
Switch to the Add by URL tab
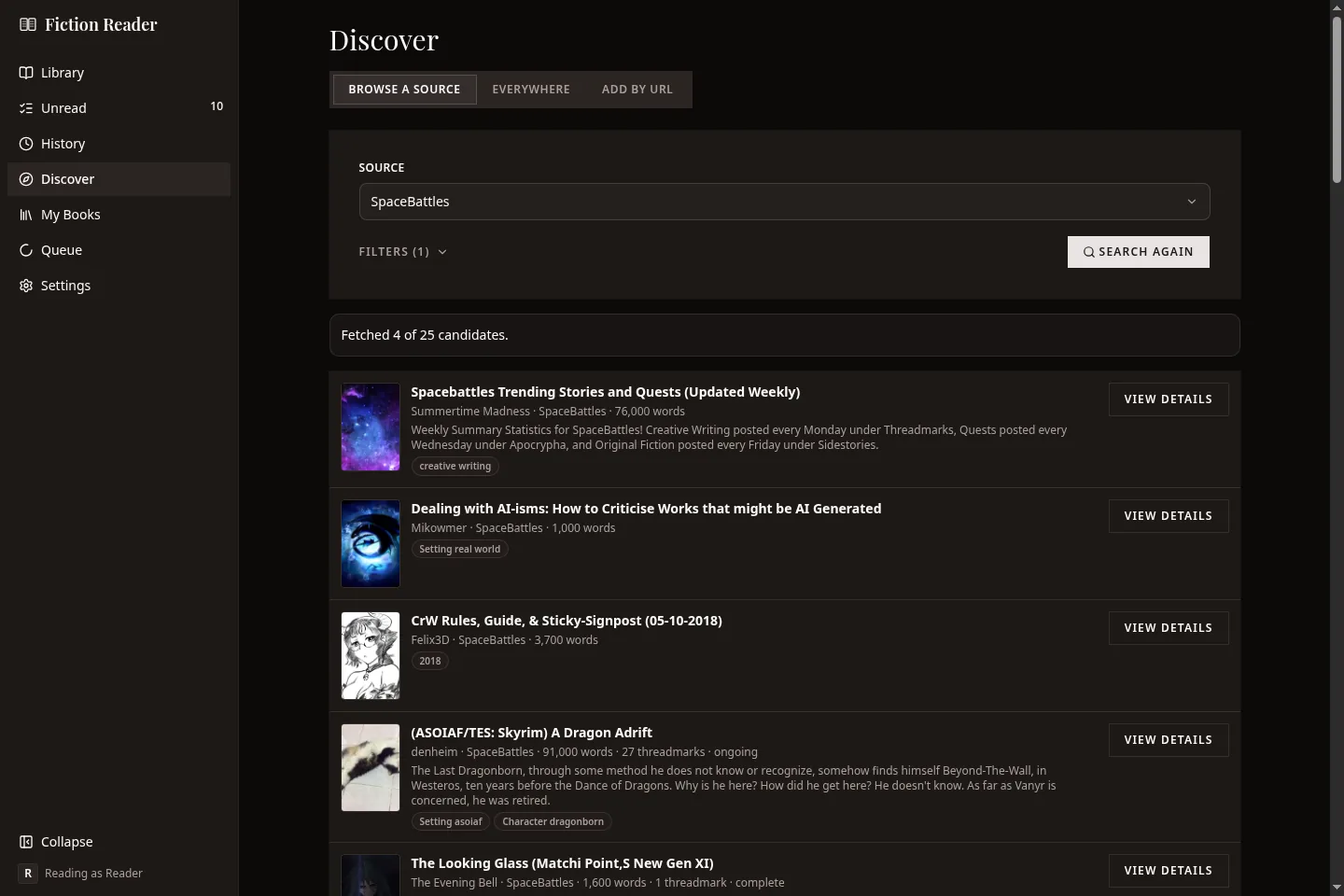coord(637,90)
